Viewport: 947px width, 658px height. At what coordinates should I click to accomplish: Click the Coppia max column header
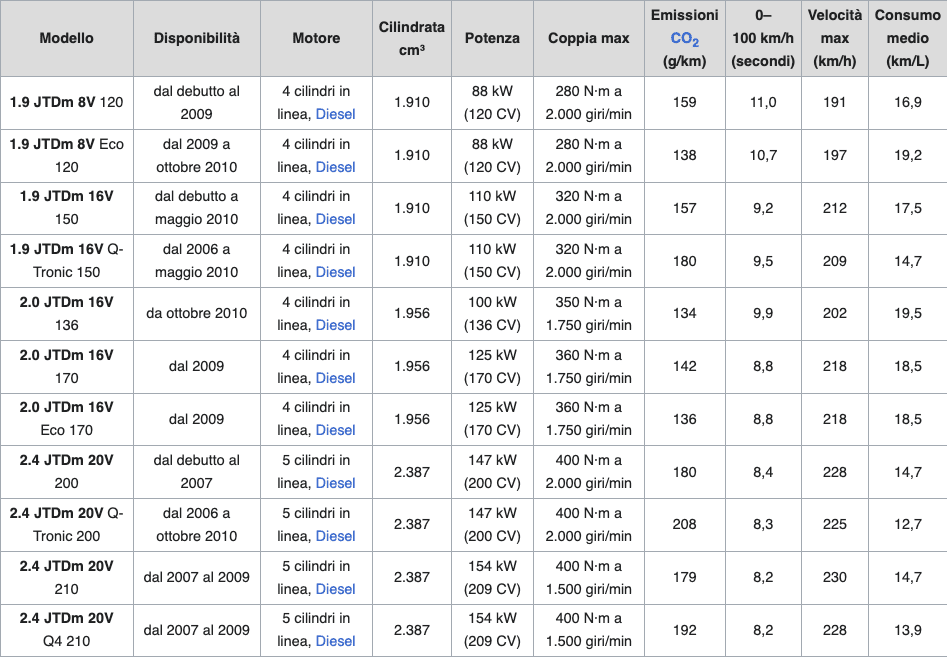[x=589, y=38]
